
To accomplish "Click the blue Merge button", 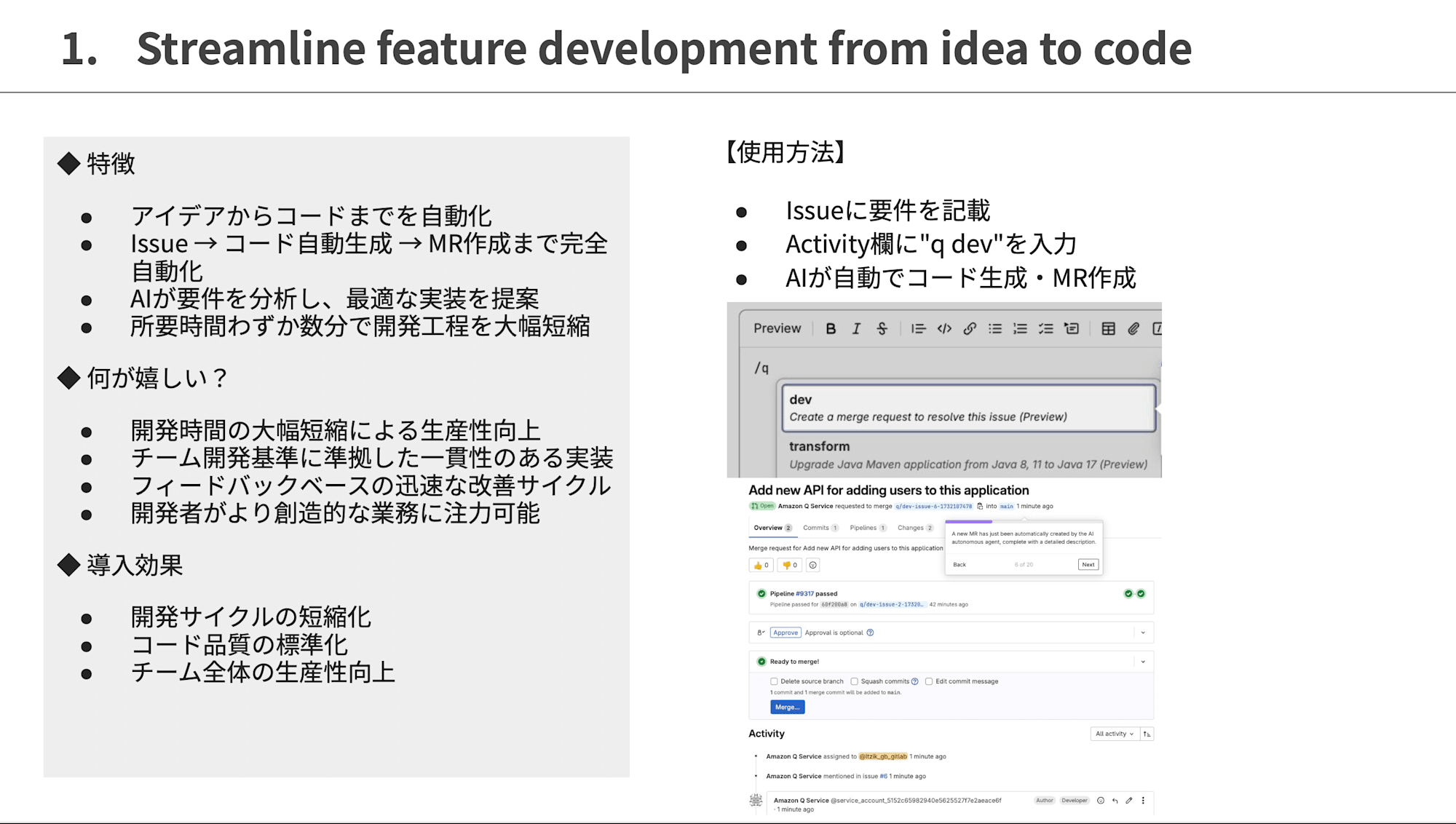I will (787, 707).
